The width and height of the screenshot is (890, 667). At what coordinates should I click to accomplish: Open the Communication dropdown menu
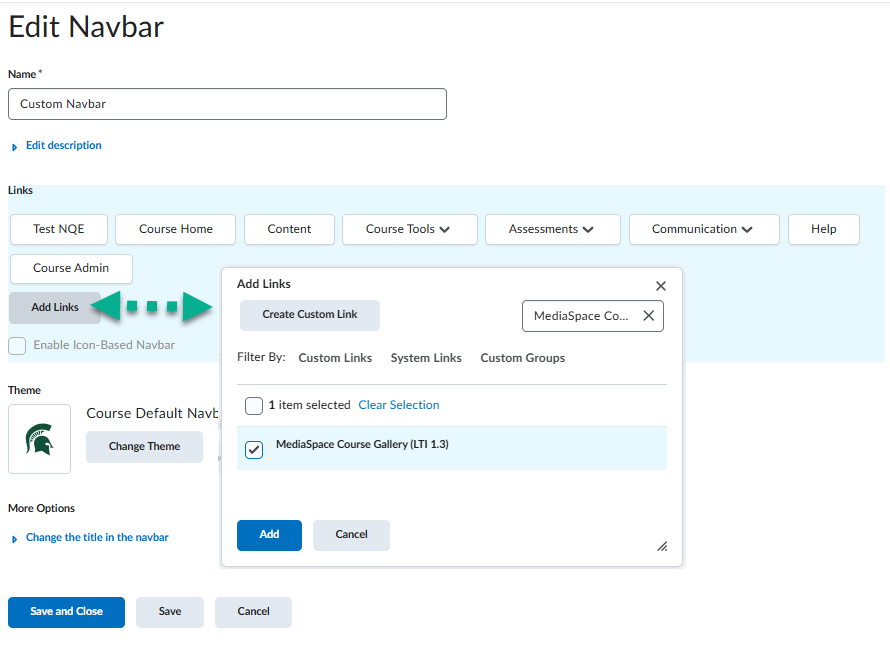point(701,229)
